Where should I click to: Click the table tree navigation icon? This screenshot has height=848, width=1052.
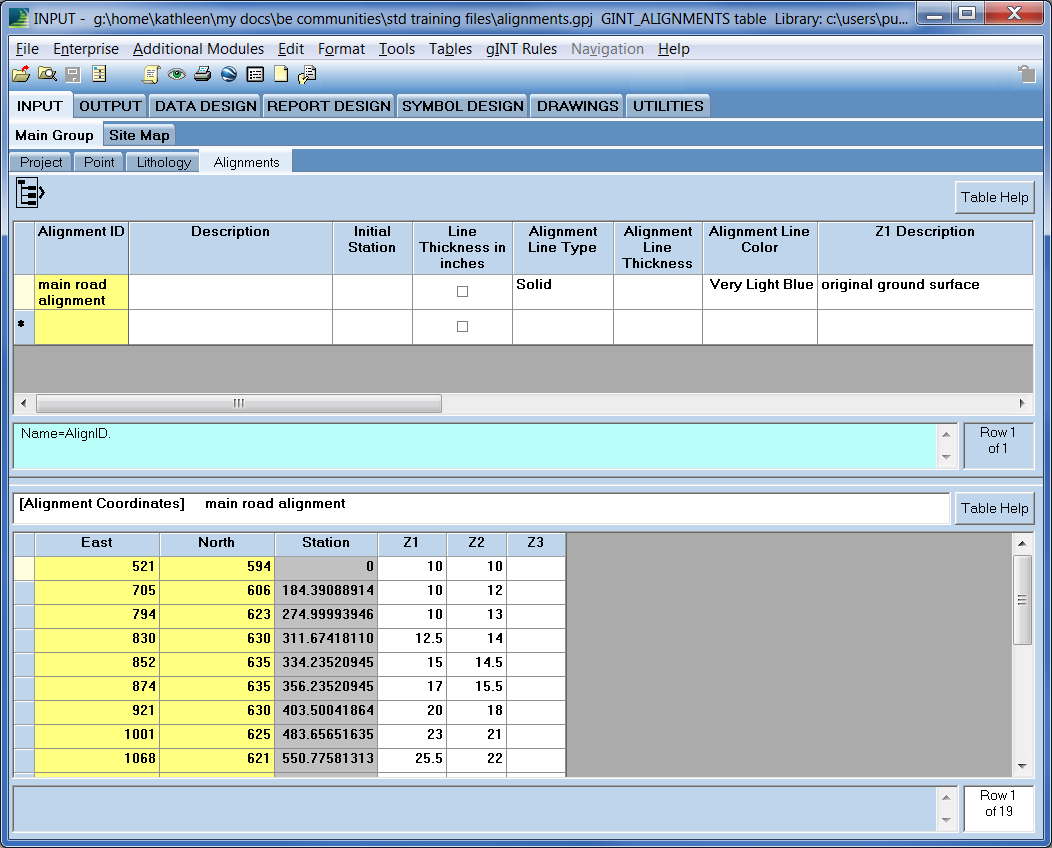point(30,193)
